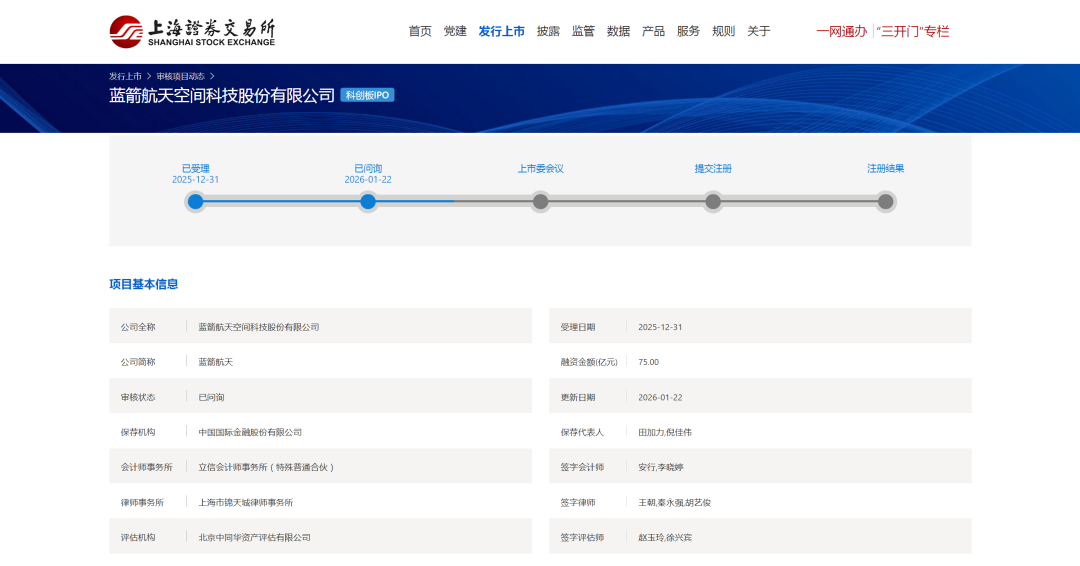Go to 一网通办 link
The image size is (1080, 566).
coord(841,31)
